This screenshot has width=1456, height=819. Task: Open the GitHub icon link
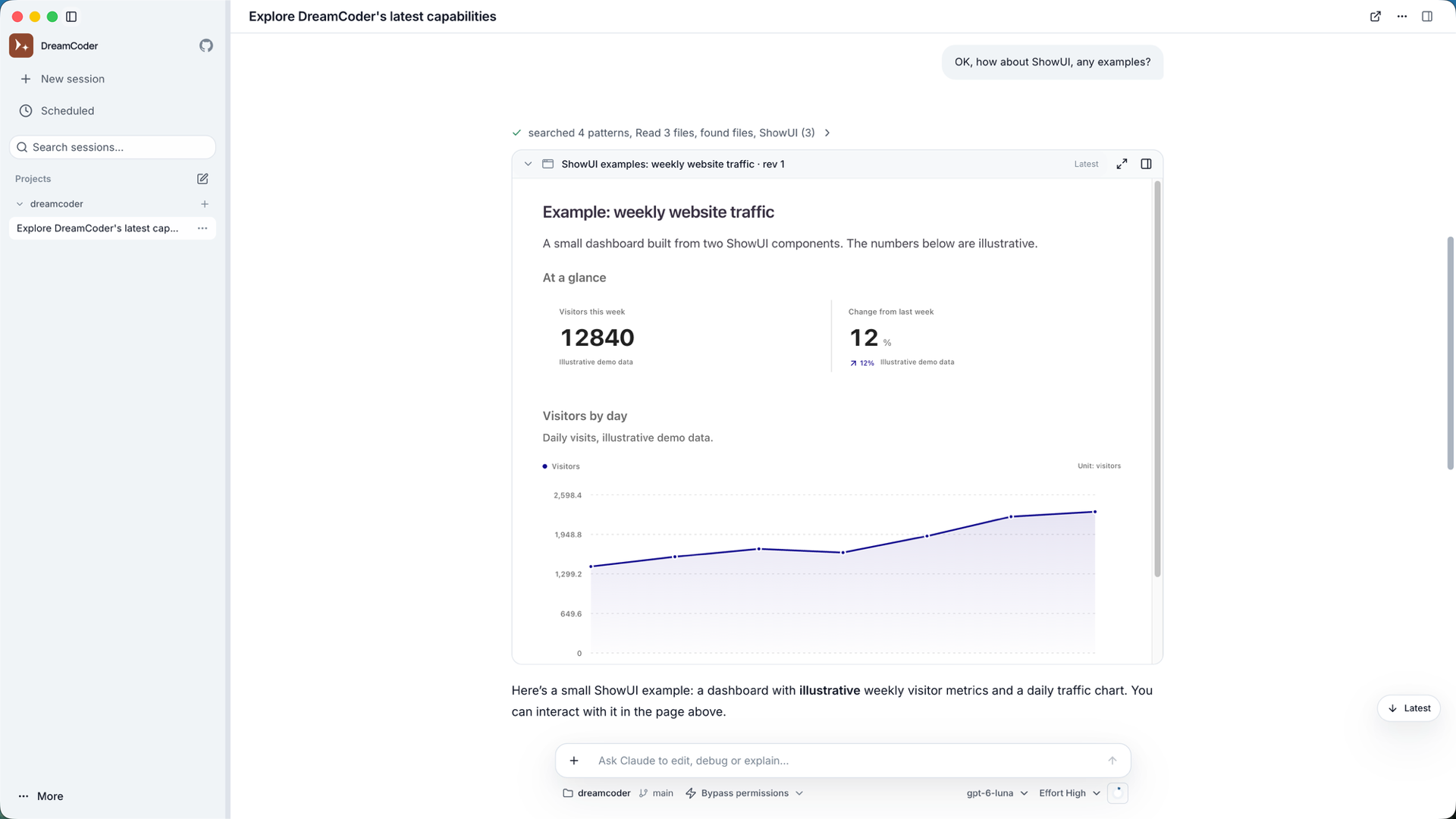tap(206, 45)
